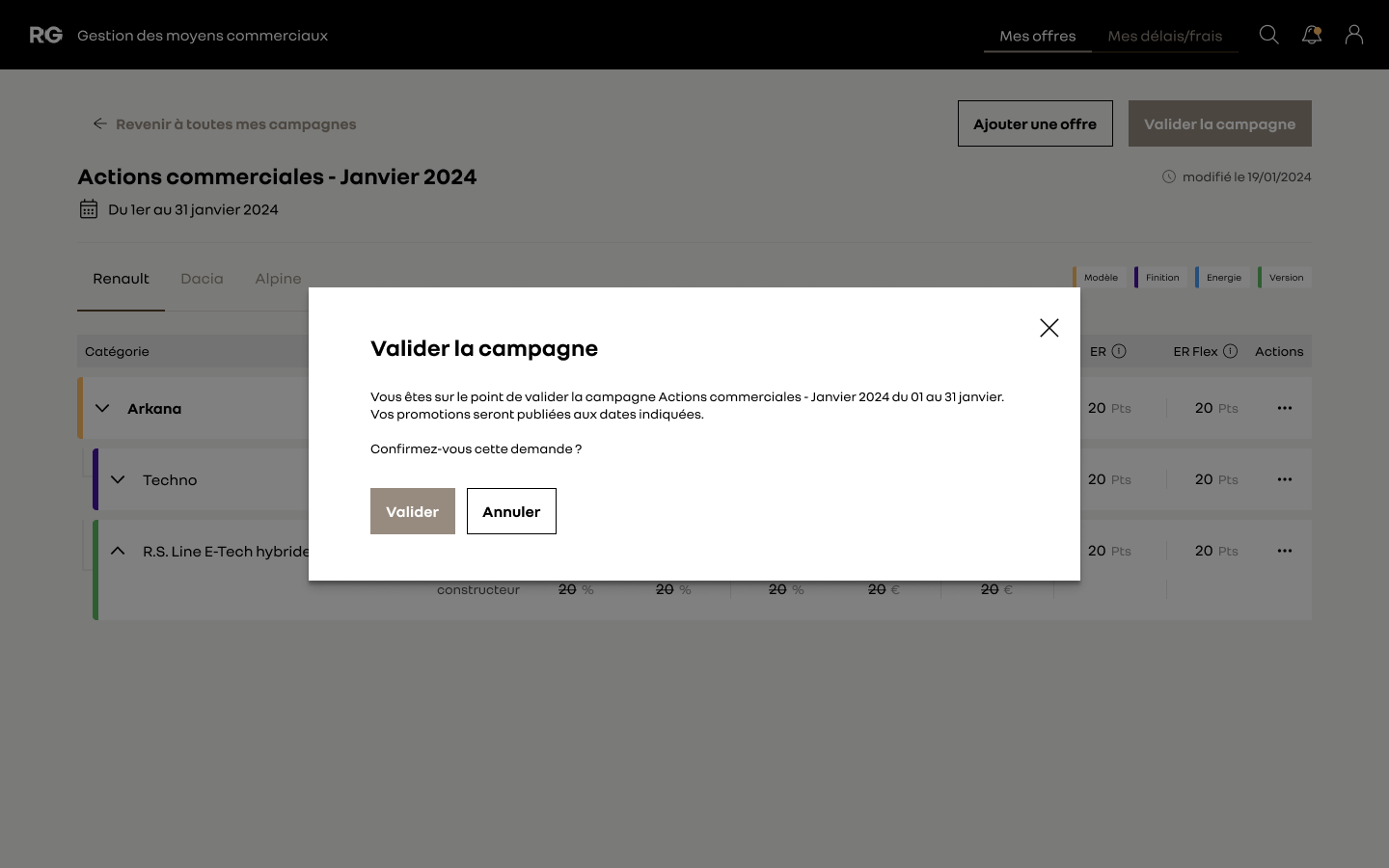Open the user profile icon
The height and width of the screenshot is (868, 1389).
(x=1354, y=35)
